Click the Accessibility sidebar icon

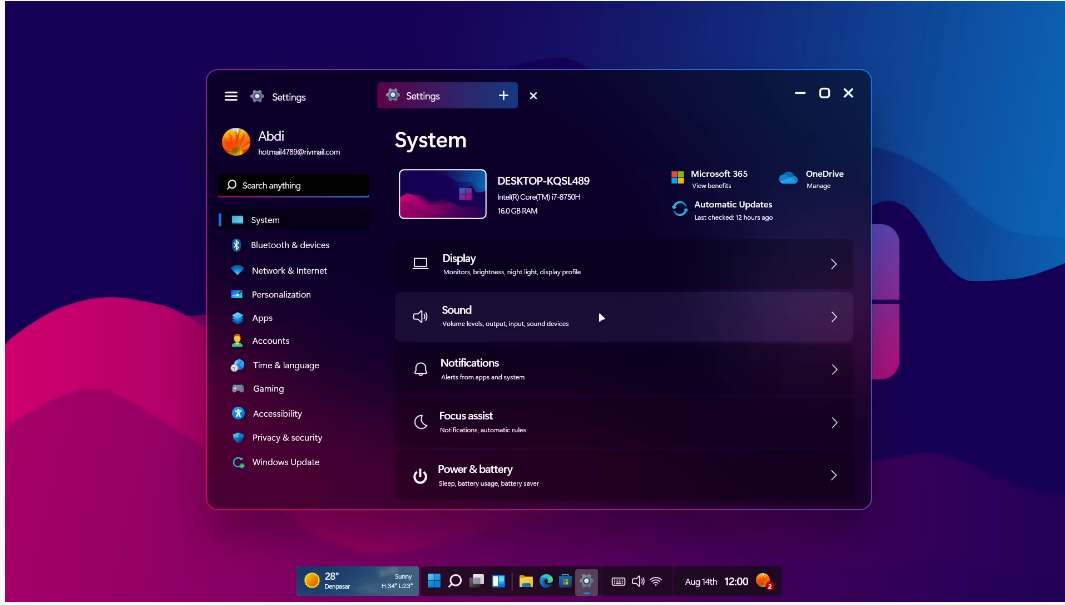coord(238,414)
